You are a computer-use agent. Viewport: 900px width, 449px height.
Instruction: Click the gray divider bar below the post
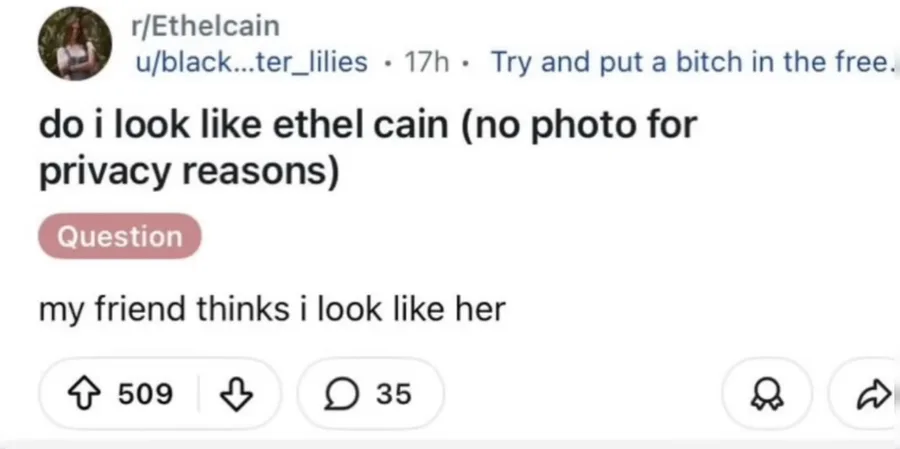(450, 443)
